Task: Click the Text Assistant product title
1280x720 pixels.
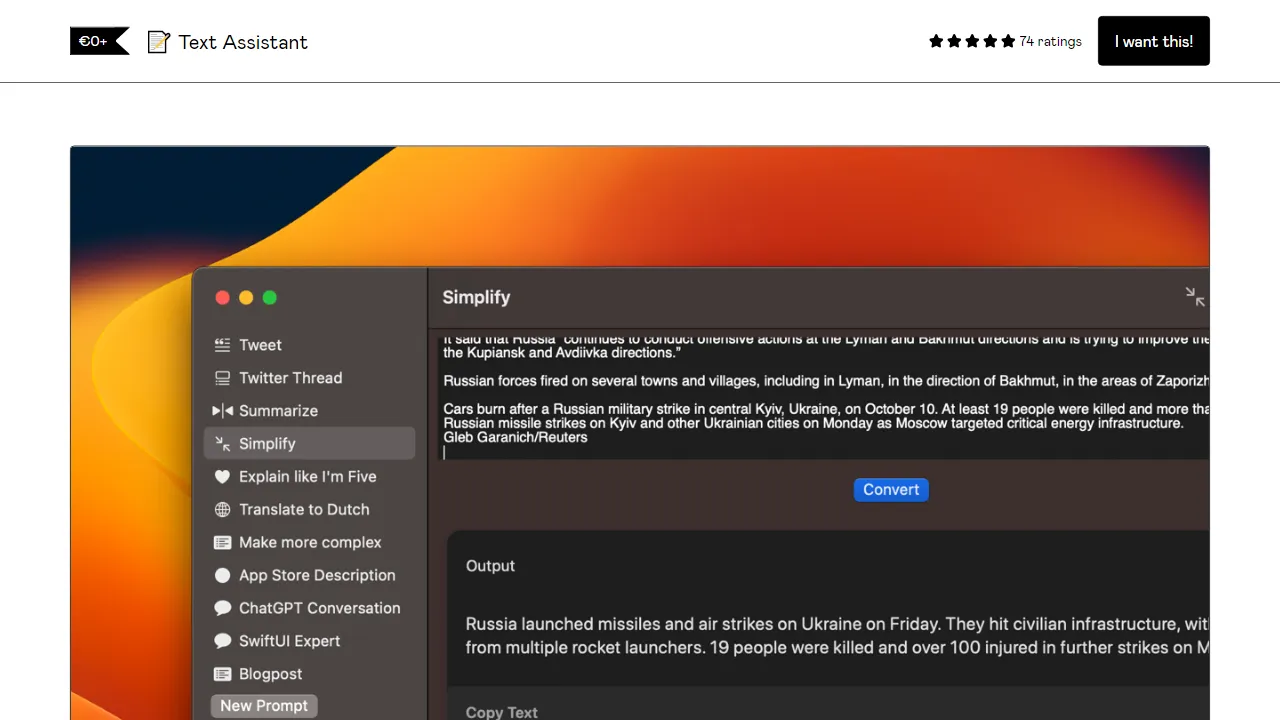Action: [243, 42]
